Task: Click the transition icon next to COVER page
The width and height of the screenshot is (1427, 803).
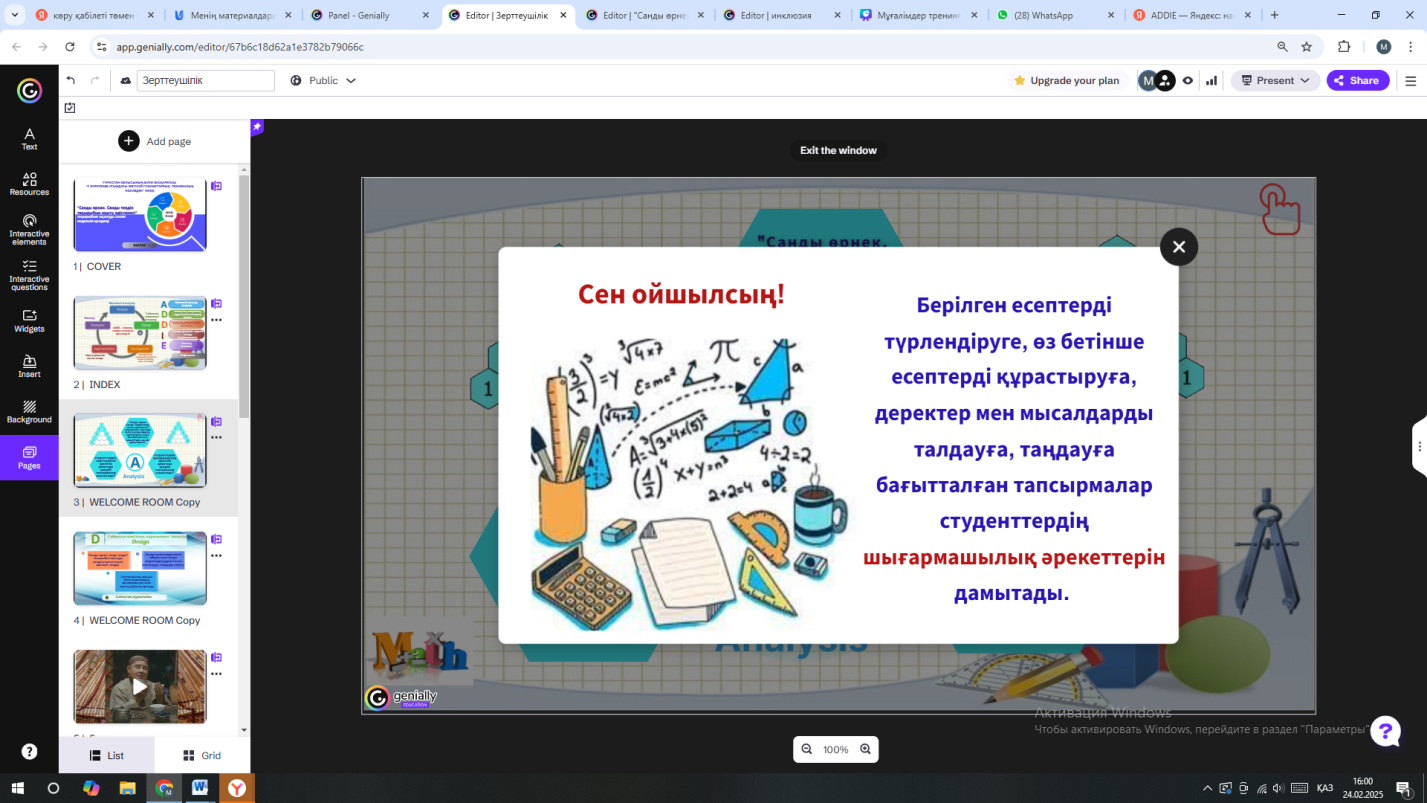Action: [x=216, y=186]
